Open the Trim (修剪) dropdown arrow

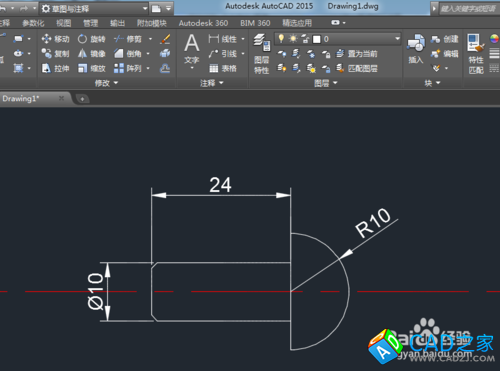pyautogui.click(x=150, y=39)
